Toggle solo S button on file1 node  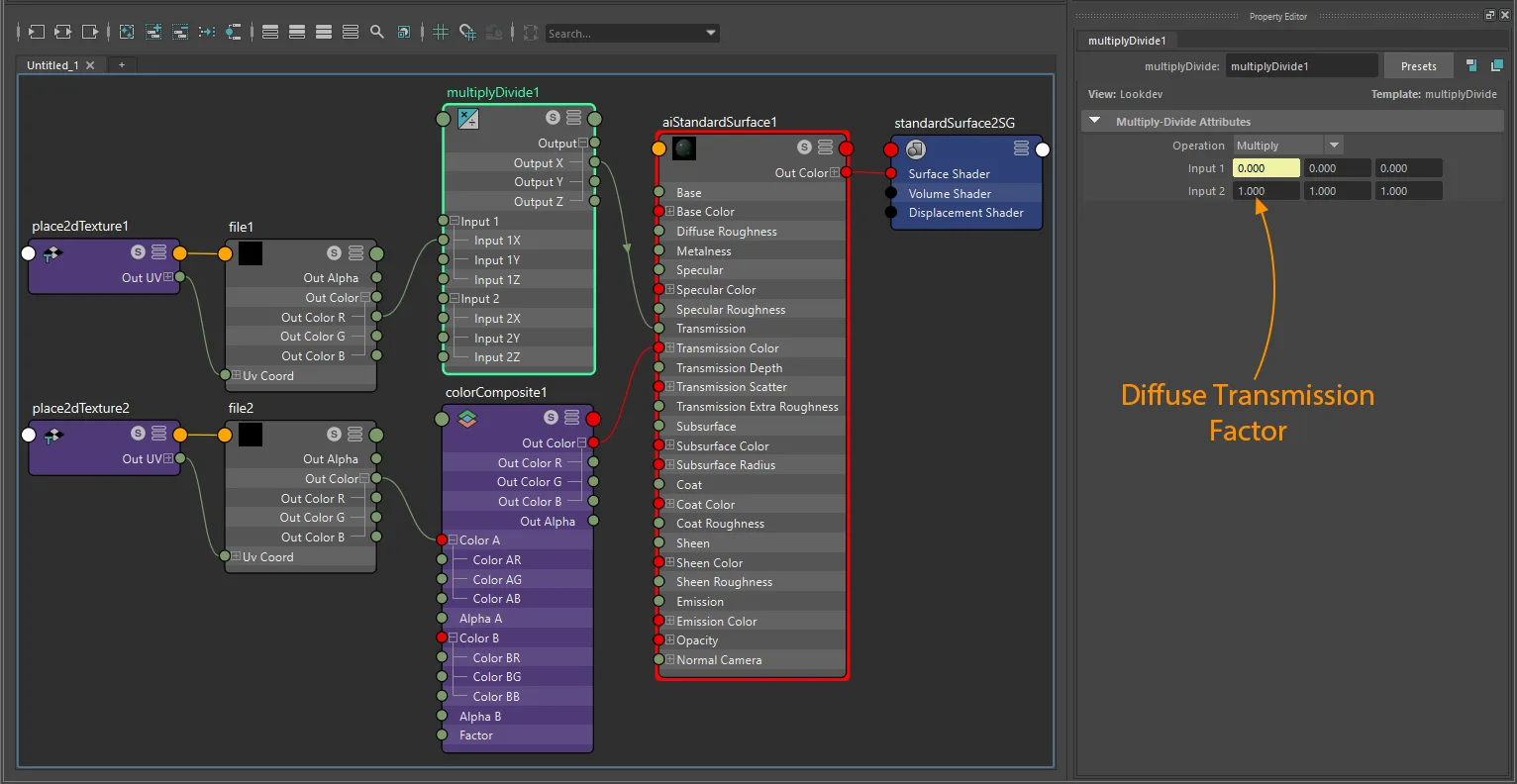click(x=334, y=253)
